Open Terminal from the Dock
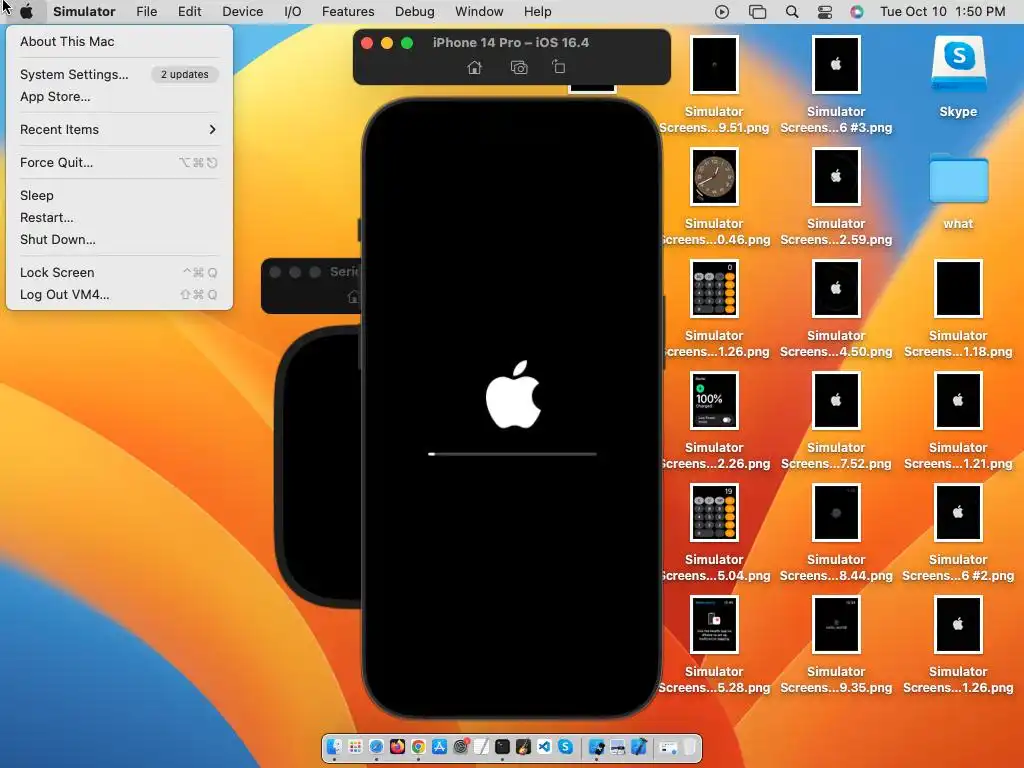Image resolution: width=1024 pixels, height=768 pixels. click(502, 746)
